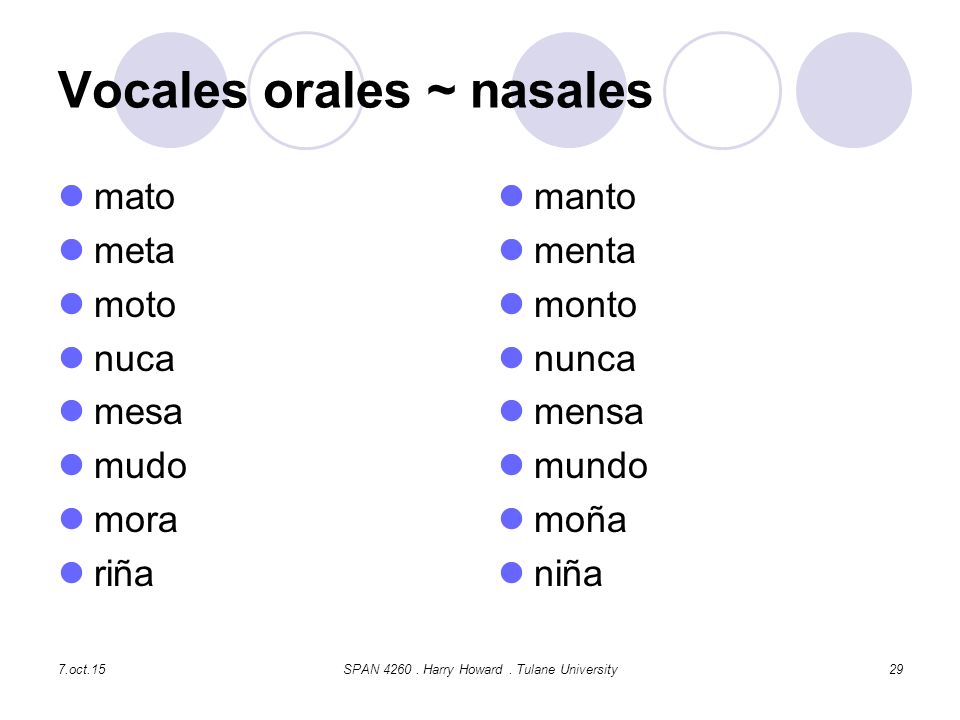Click the word 'moña'
960x720 pixels.
point(580,520)
